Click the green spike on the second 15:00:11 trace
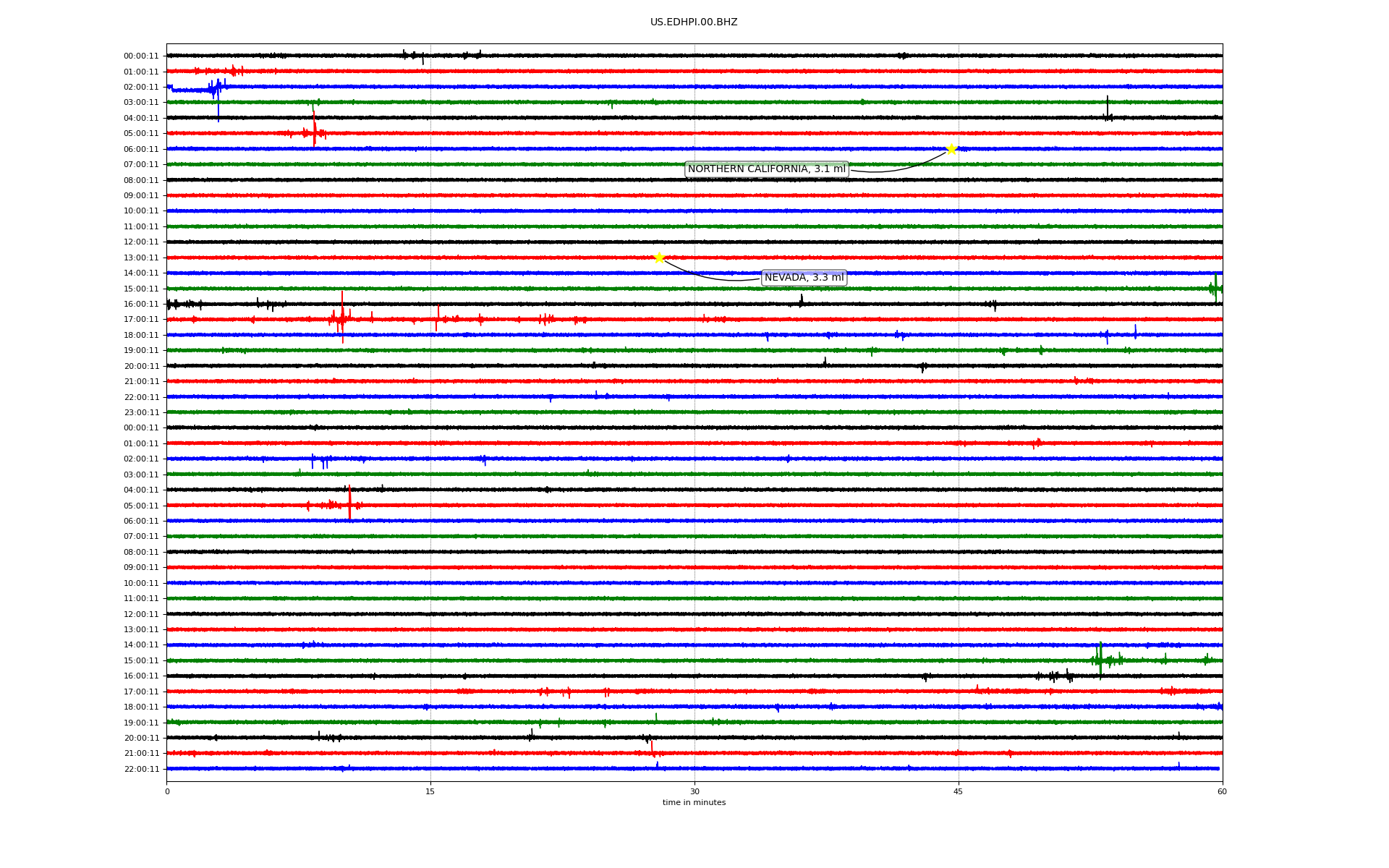The image size is (1389, 868). click(1100, 659)
